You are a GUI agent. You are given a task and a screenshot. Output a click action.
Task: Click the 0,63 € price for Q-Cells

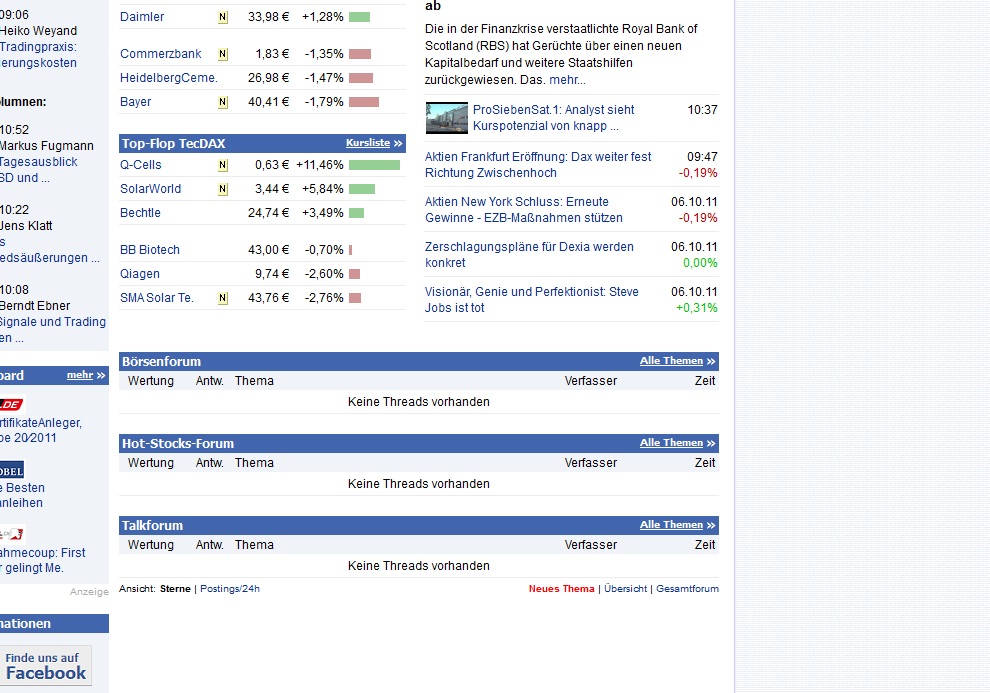coord(271,165)
